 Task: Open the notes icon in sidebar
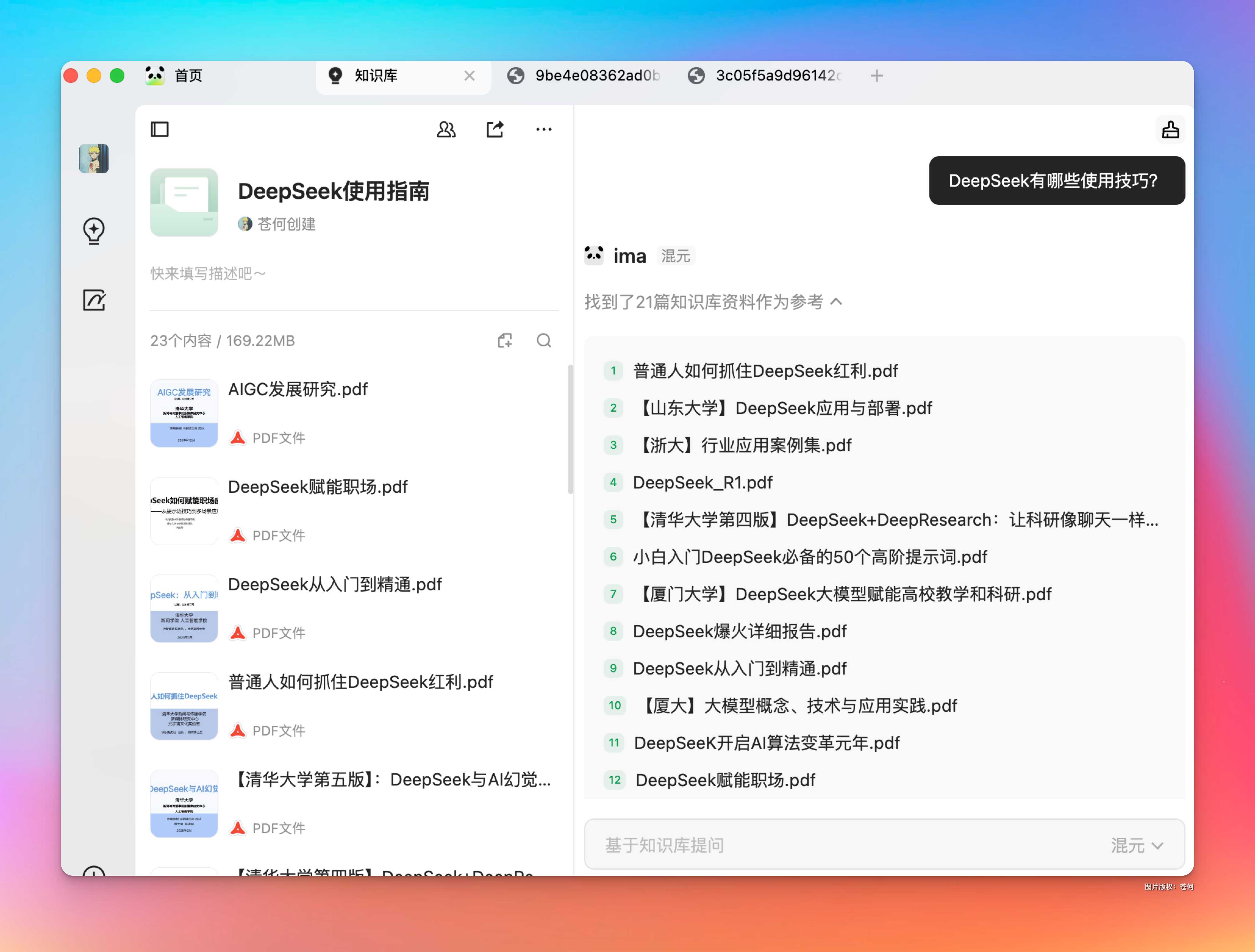click(x=94, y=300)
